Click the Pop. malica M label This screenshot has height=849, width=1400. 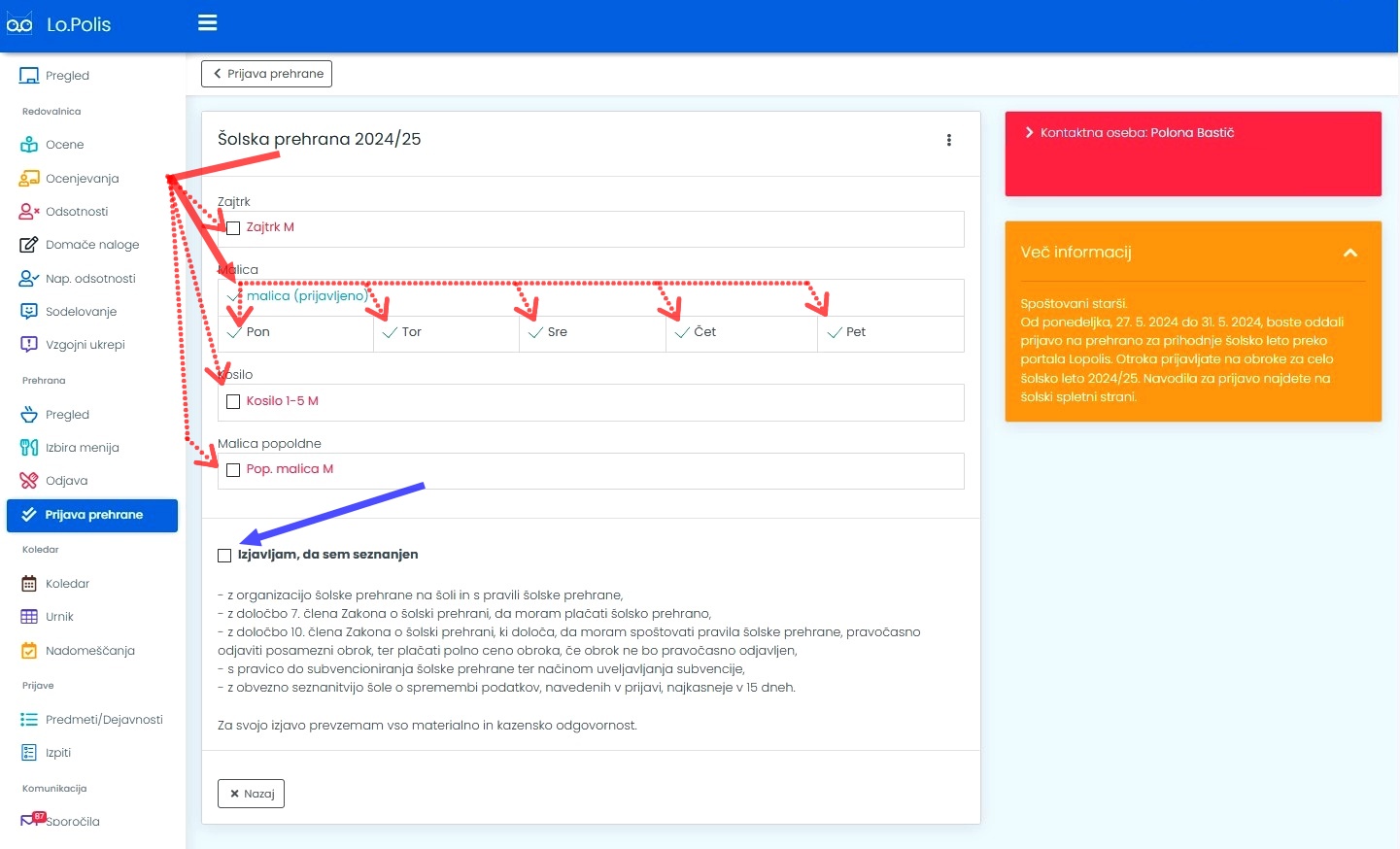pos(290,469)
